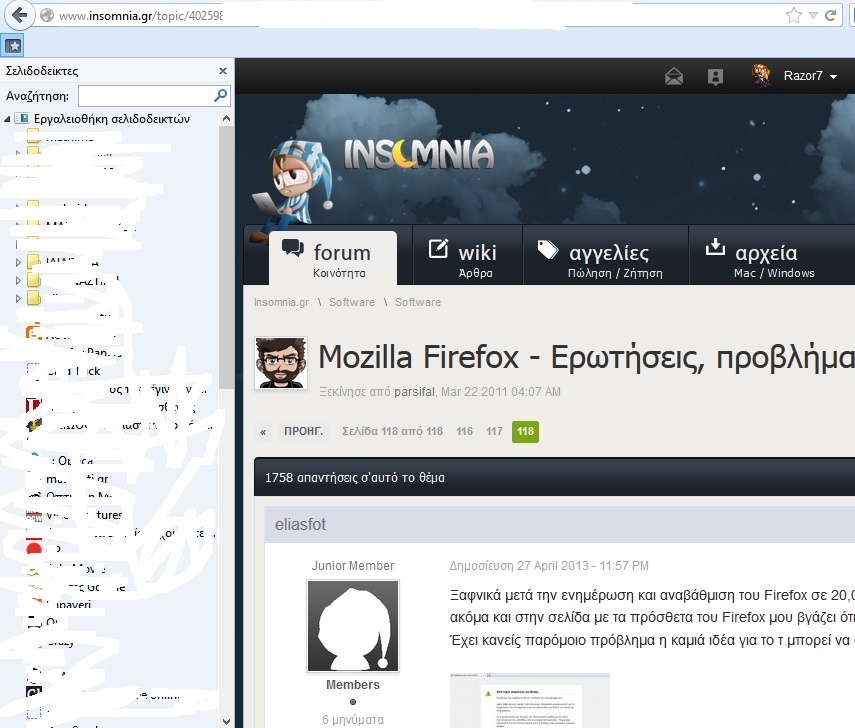Click the first Software breadcrumb link
855x728 pixels.
352,302
